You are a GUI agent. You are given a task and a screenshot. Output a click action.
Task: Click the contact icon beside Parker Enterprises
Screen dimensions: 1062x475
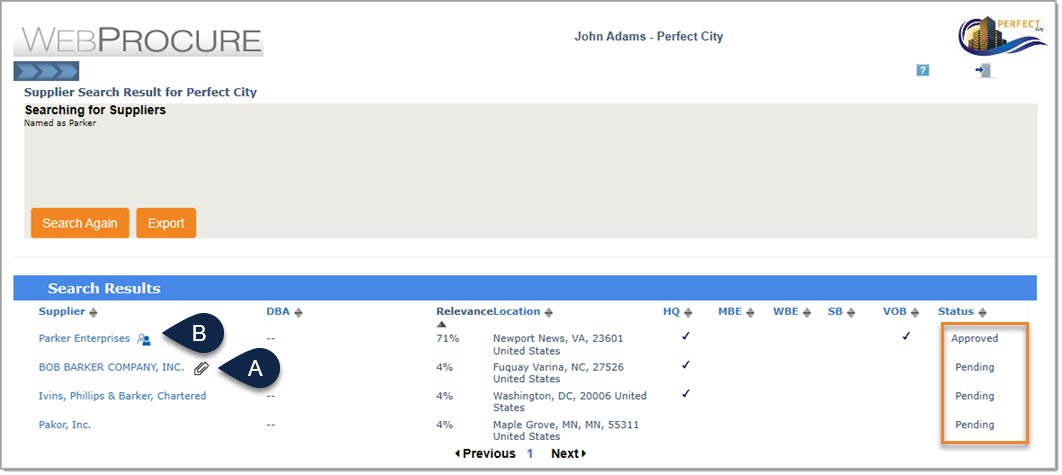pyautogui.click(x=144, y=340)
